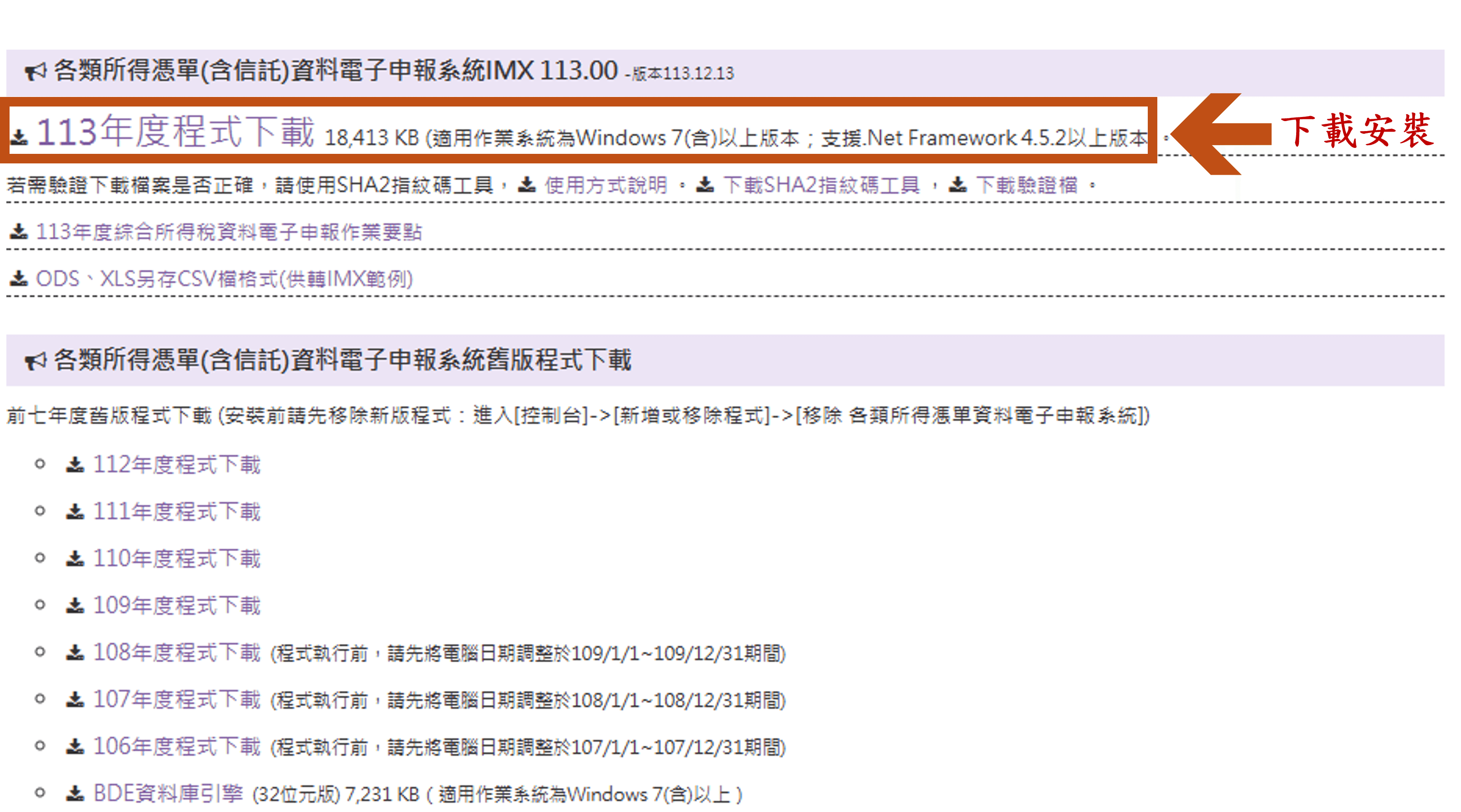This screenshot has width=1461, height=812.
Task: Open the 113年度程式下載 link
Action: 176,132
